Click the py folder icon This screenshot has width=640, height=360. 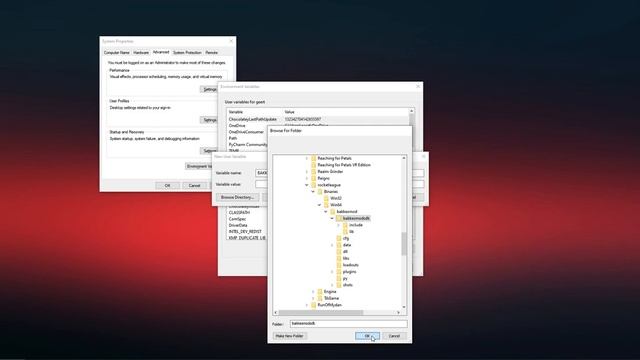339,278
